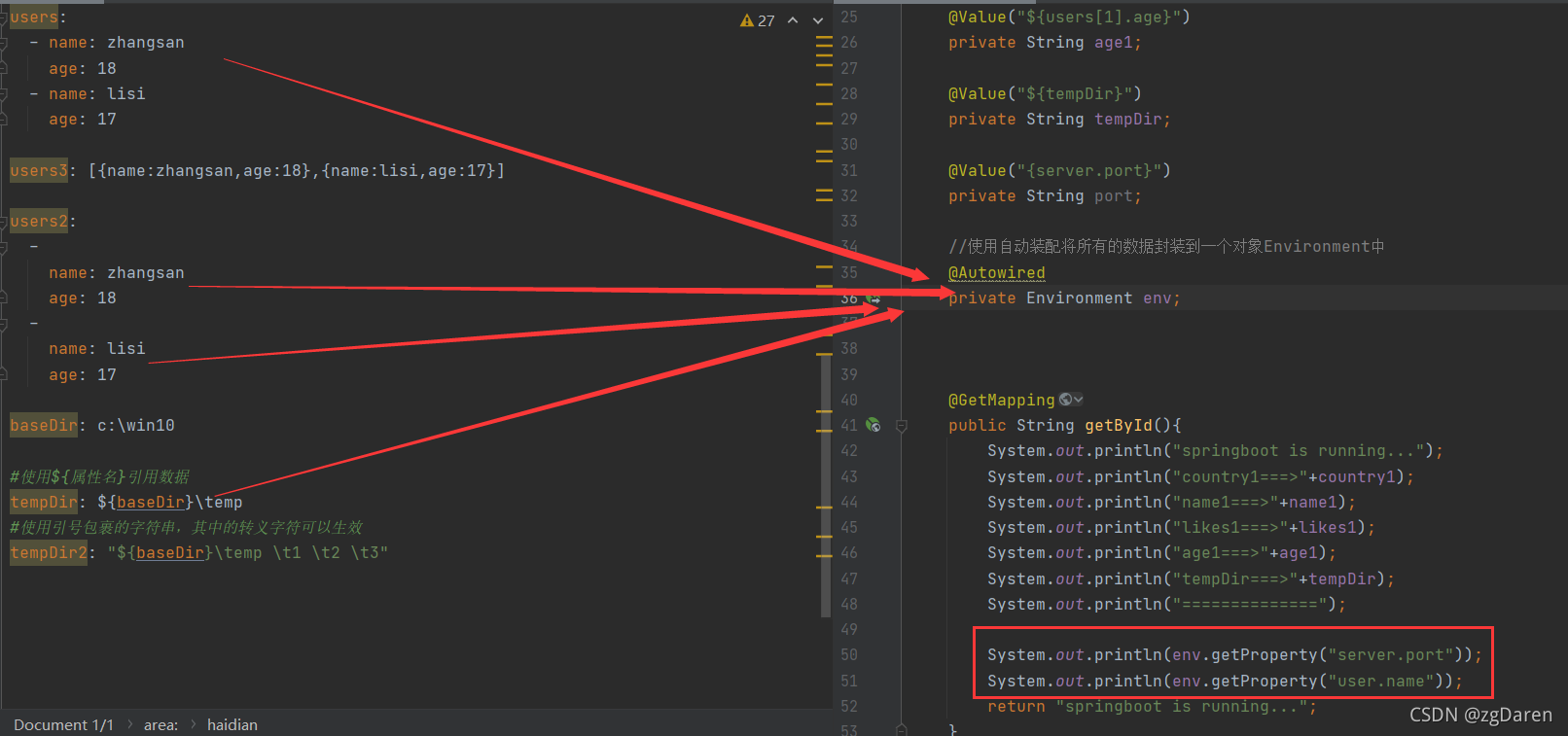Select 'haidian' breadcrumb item
Screen dimensions: 1568x736
(232, 724)
